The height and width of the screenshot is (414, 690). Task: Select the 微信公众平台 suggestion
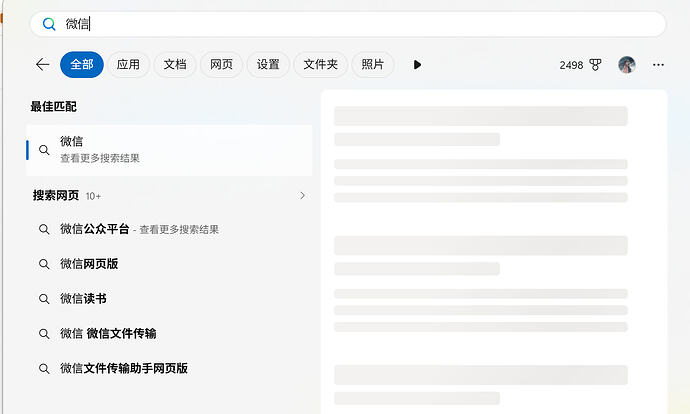click(169, 229)
